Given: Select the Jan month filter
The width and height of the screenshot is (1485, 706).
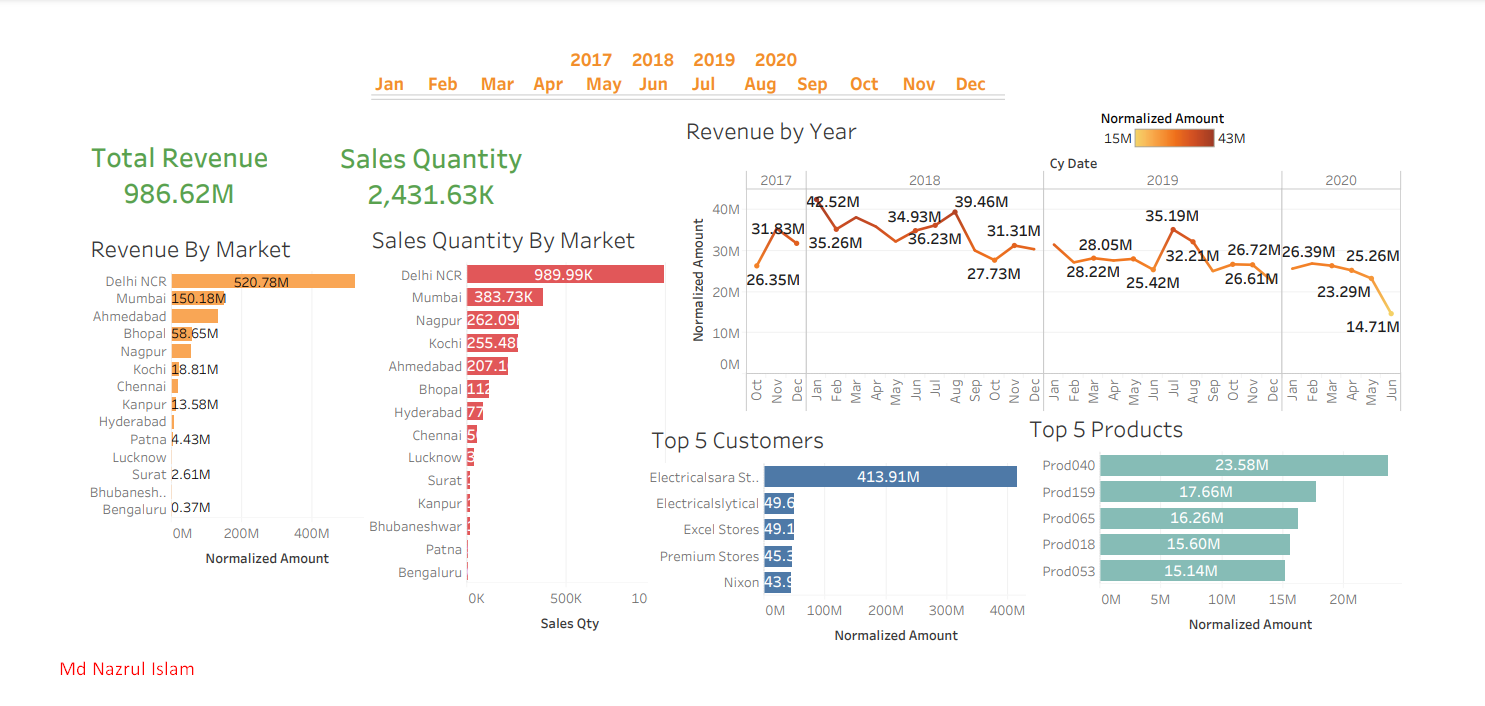Looking at the screenshot, I should pos(389,84).
